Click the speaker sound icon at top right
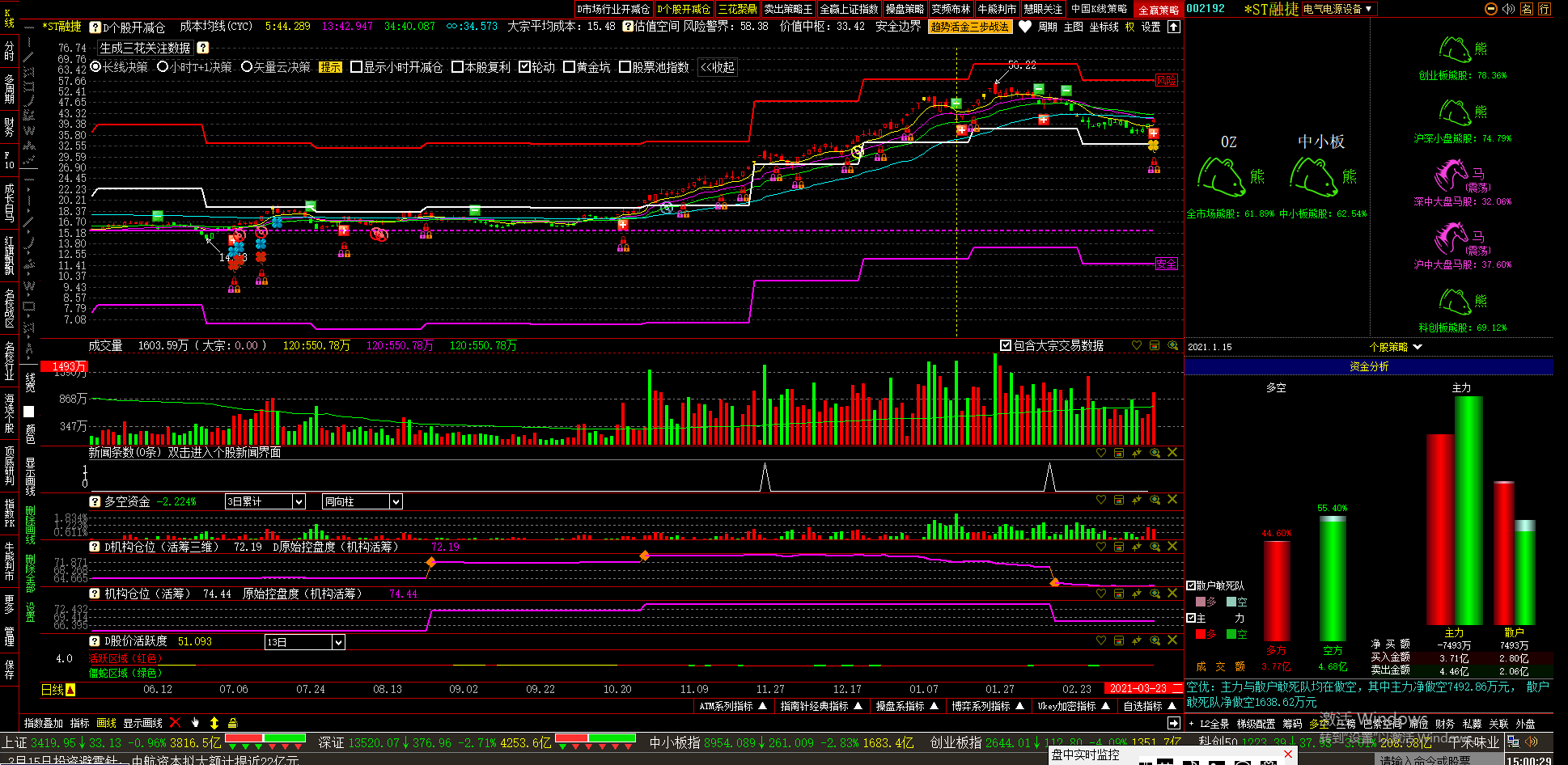This screenshot has height=765, width=1568. [x=1508, y=9]
